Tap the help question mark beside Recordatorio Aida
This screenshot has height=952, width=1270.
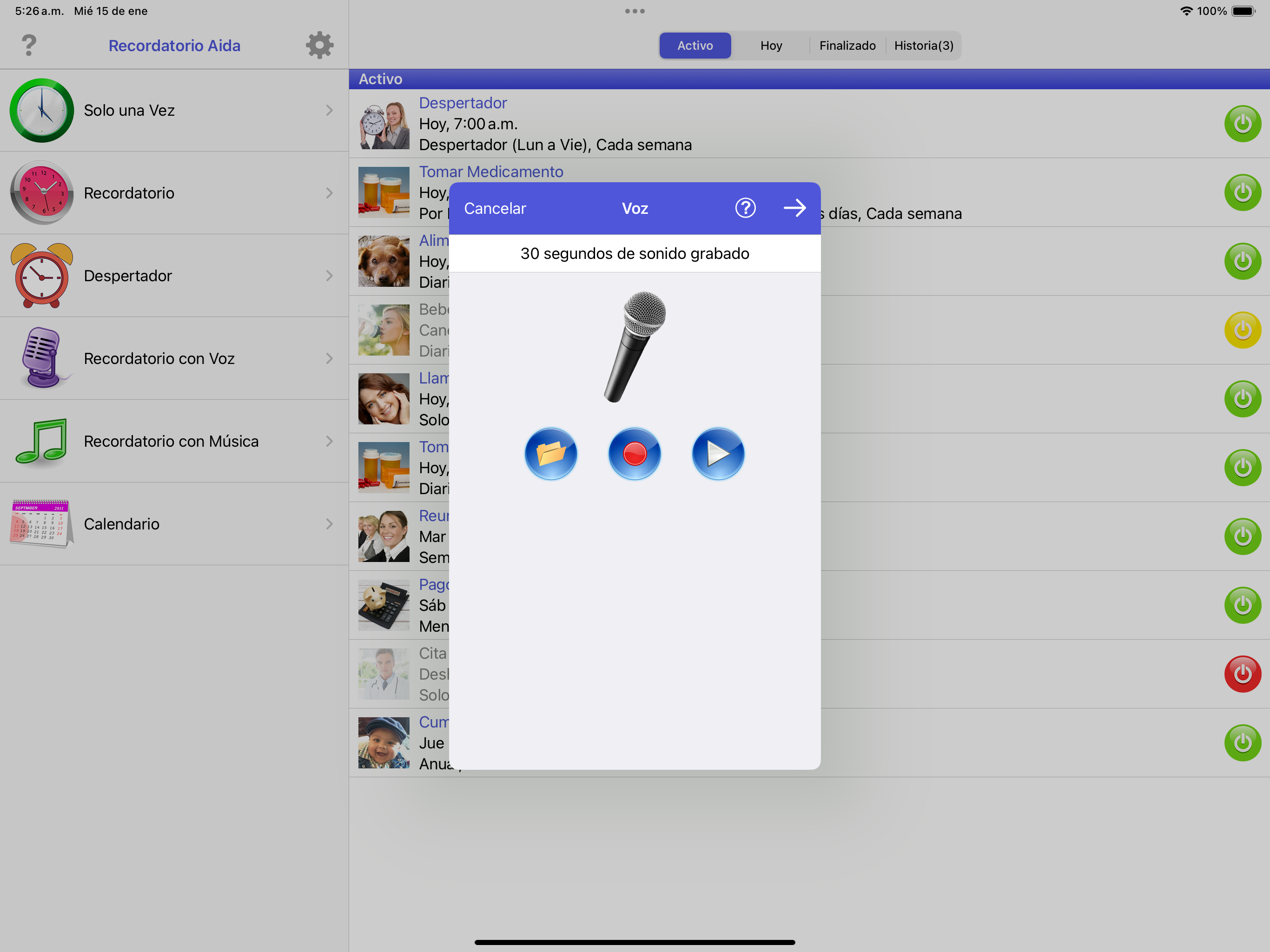pos(29,46)
